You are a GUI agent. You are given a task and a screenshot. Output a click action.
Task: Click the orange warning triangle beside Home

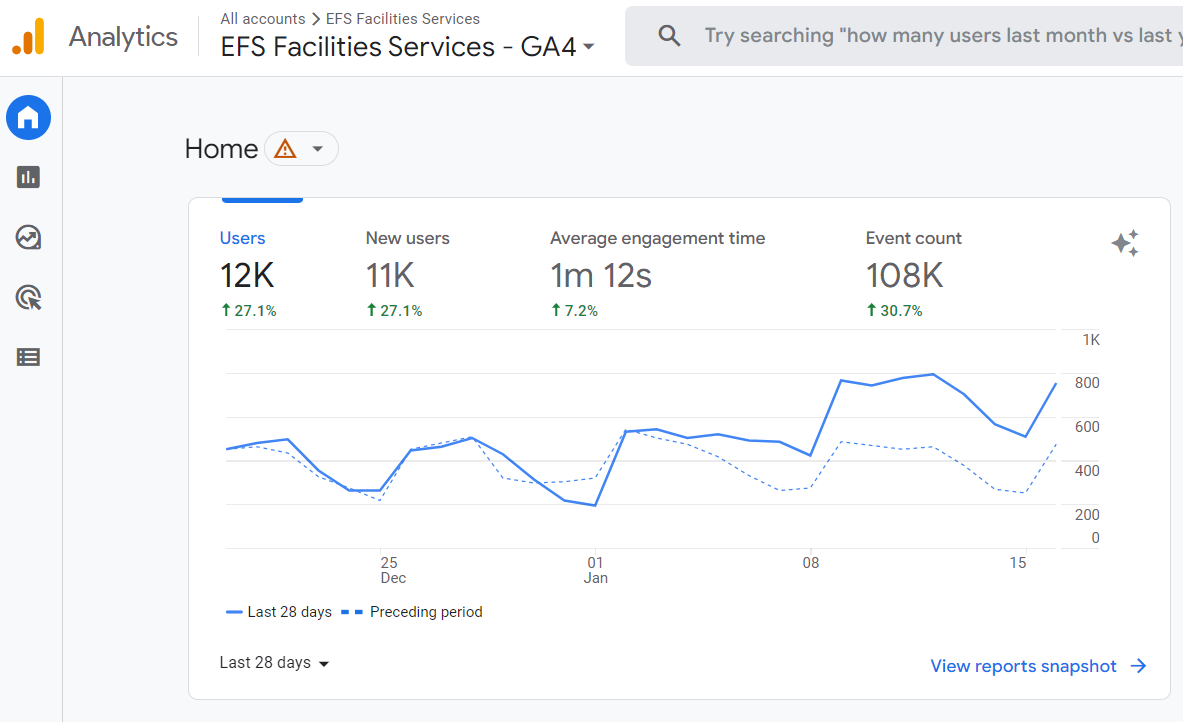click(x=285, y=149)
